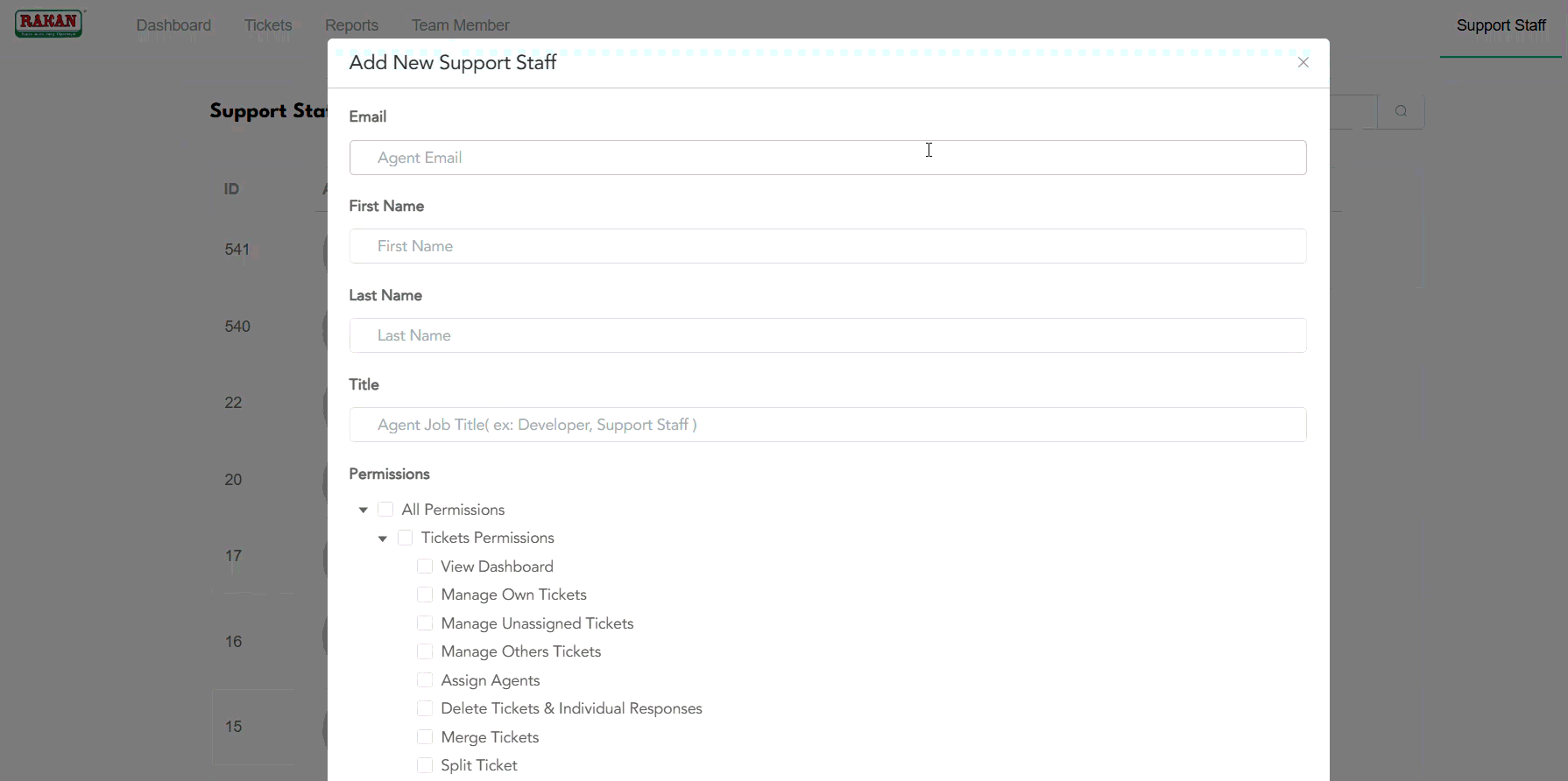Open the Dashboard menu item
The height and width of the screenshot is (781, 1568).
pyautogui.click(x=173, y=25)
